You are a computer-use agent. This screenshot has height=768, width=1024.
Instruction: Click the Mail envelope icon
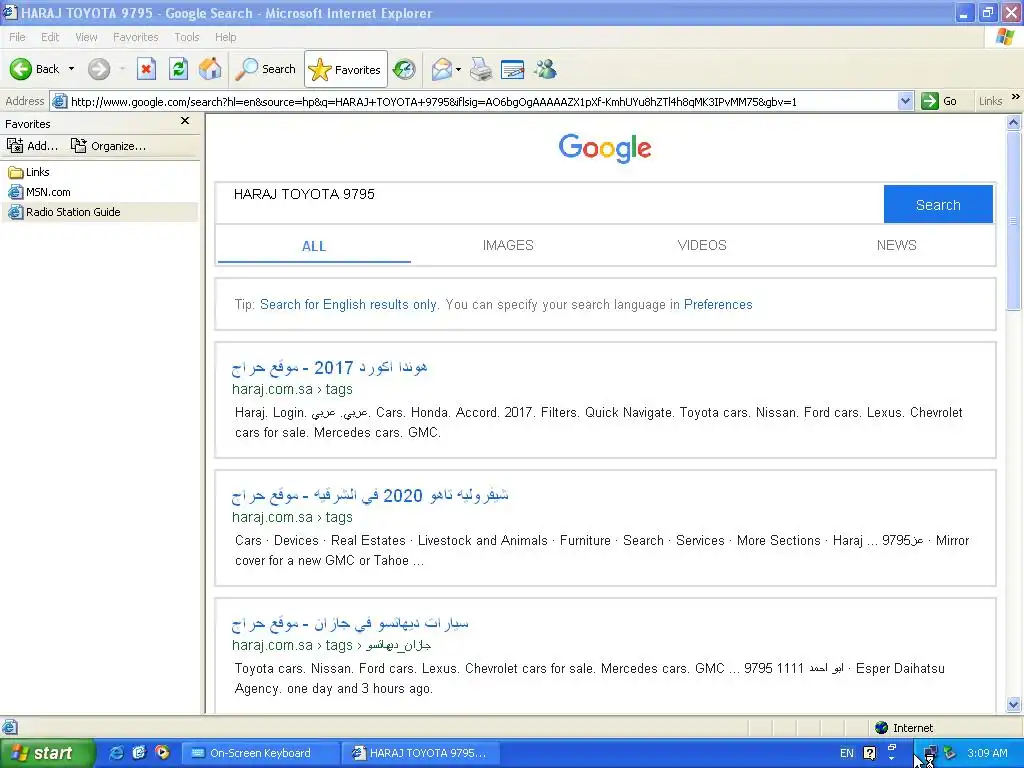coord(442,69)
